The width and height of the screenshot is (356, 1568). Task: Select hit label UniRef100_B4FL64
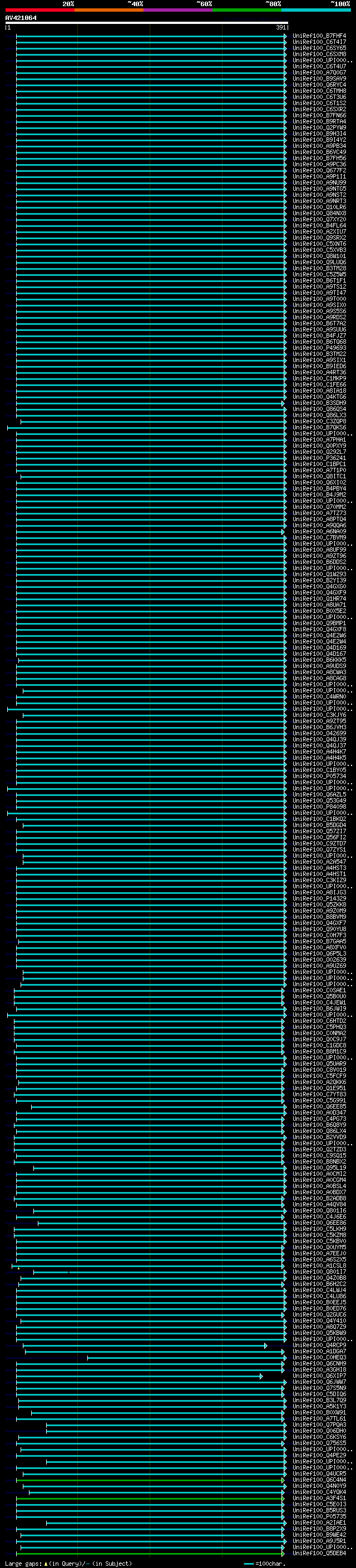tap(319, 225)
